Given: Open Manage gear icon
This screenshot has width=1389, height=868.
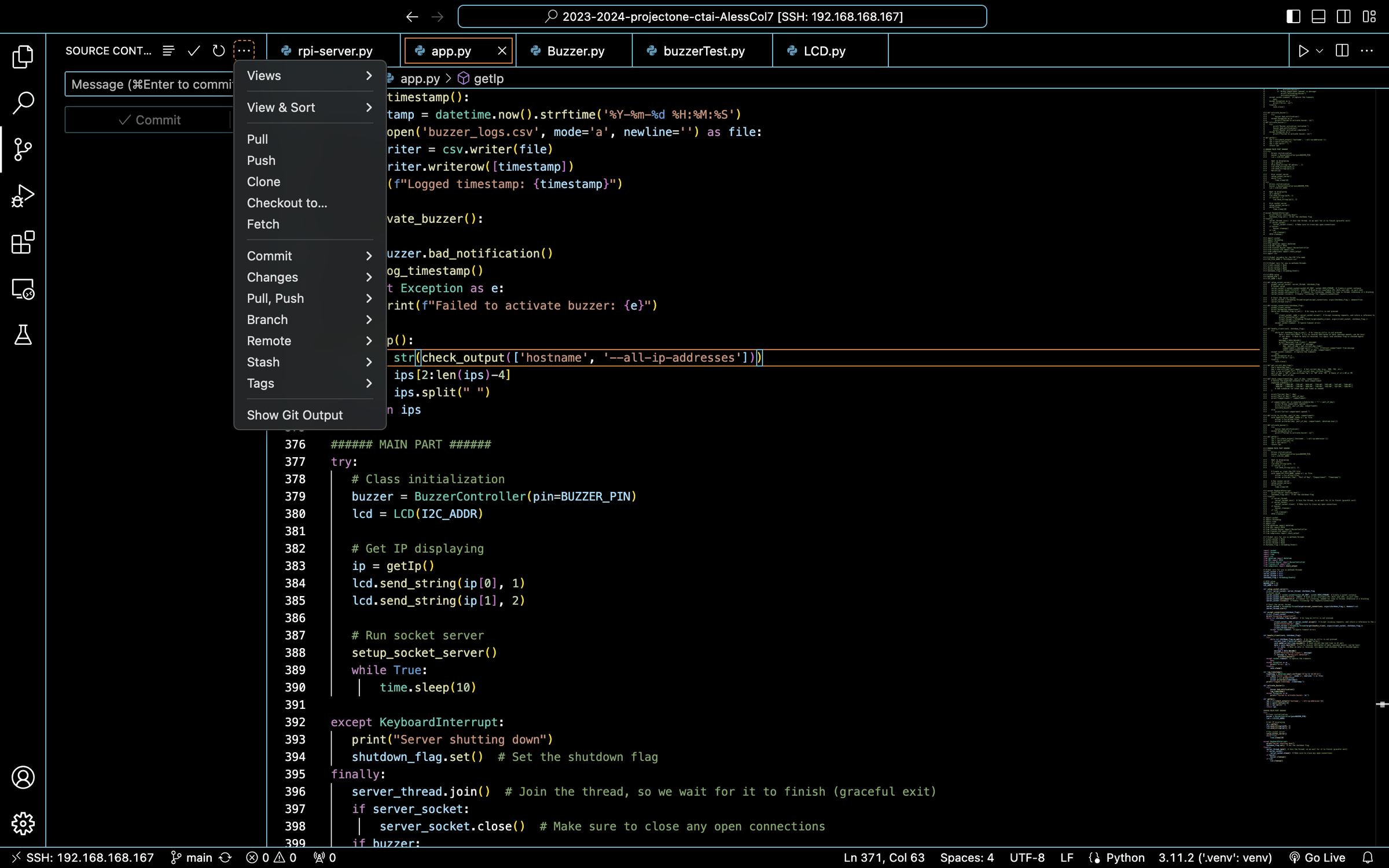Looking at the screenshot, I should [x=23, y=823].
